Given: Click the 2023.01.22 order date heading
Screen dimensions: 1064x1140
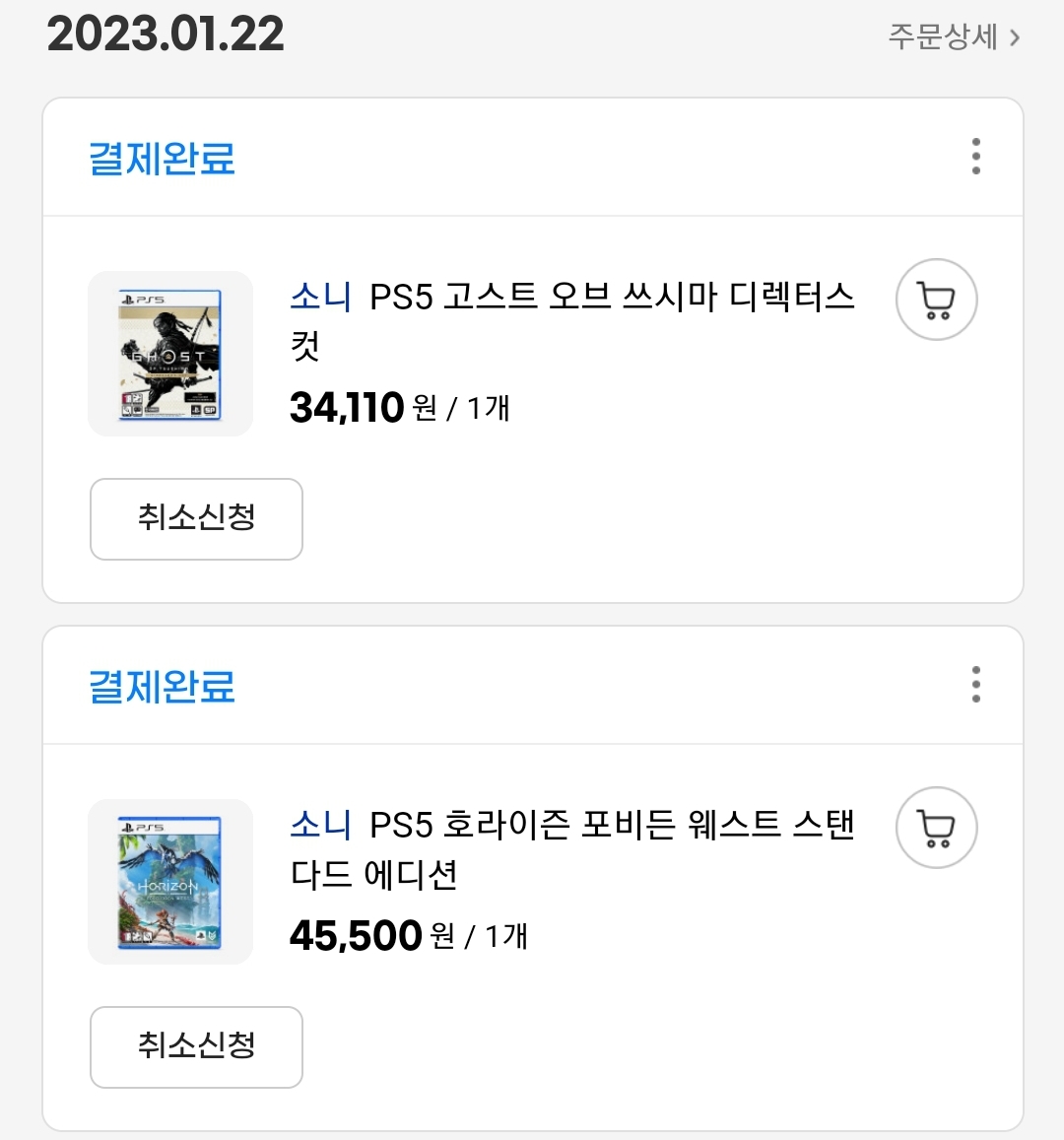Looking at the screenshot, I should pyautogui.click(x=166, y=34).
